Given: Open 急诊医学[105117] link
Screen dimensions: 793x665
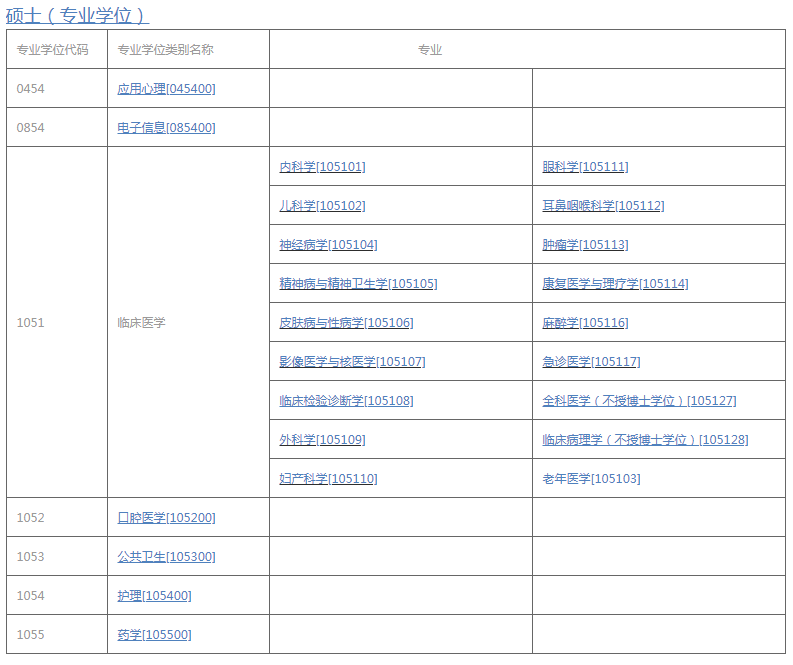Looking at the screenshot, I should 591,361.
